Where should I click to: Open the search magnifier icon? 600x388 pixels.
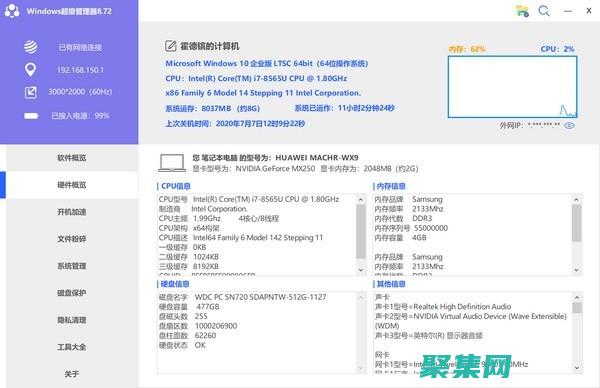[x=544, y=11]
